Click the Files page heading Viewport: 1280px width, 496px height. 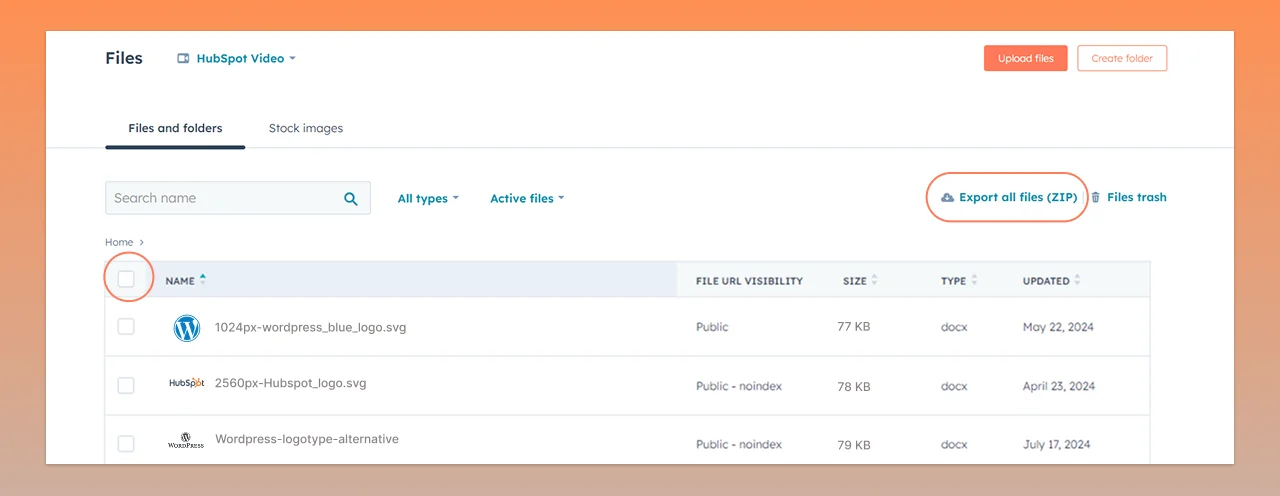[124, 58]
